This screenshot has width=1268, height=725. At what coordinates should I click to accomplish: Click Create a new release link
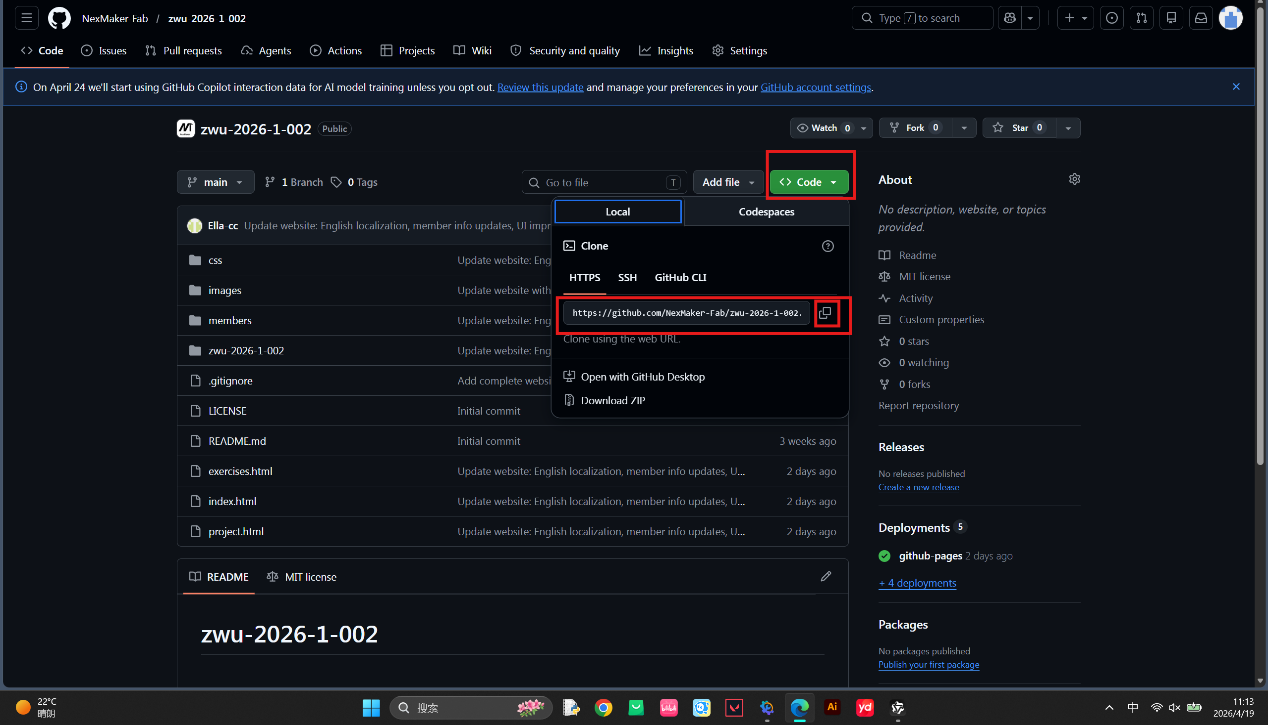point(919,487)
